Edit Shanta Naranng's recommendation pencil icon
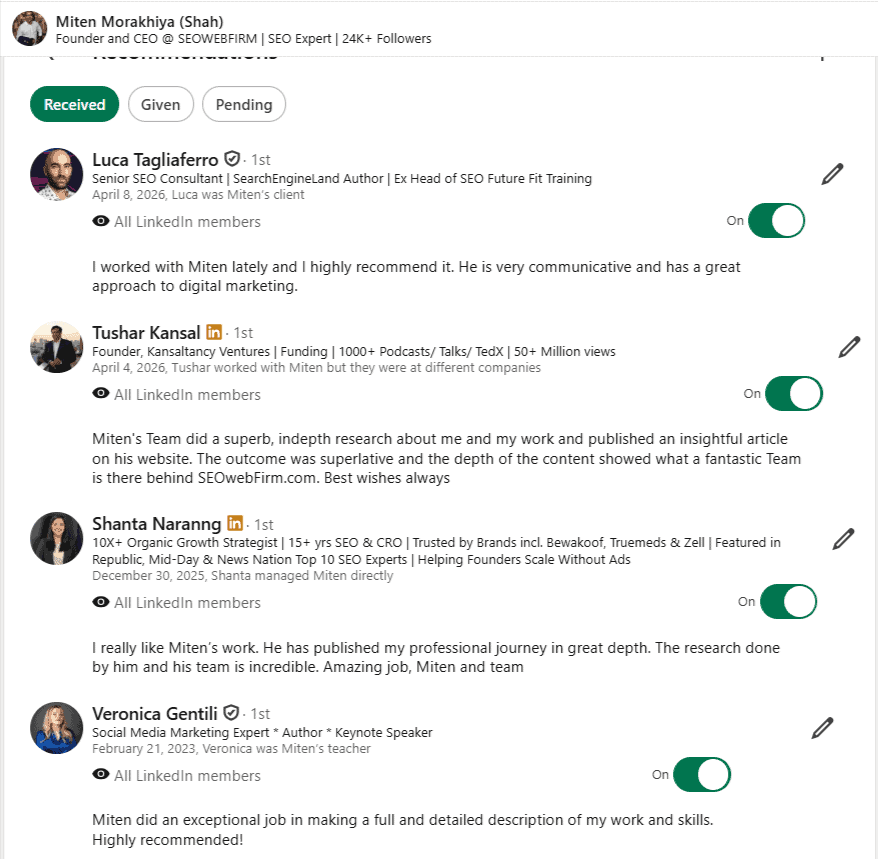Screen dimensions: 878x859 (x=843, y=539)
